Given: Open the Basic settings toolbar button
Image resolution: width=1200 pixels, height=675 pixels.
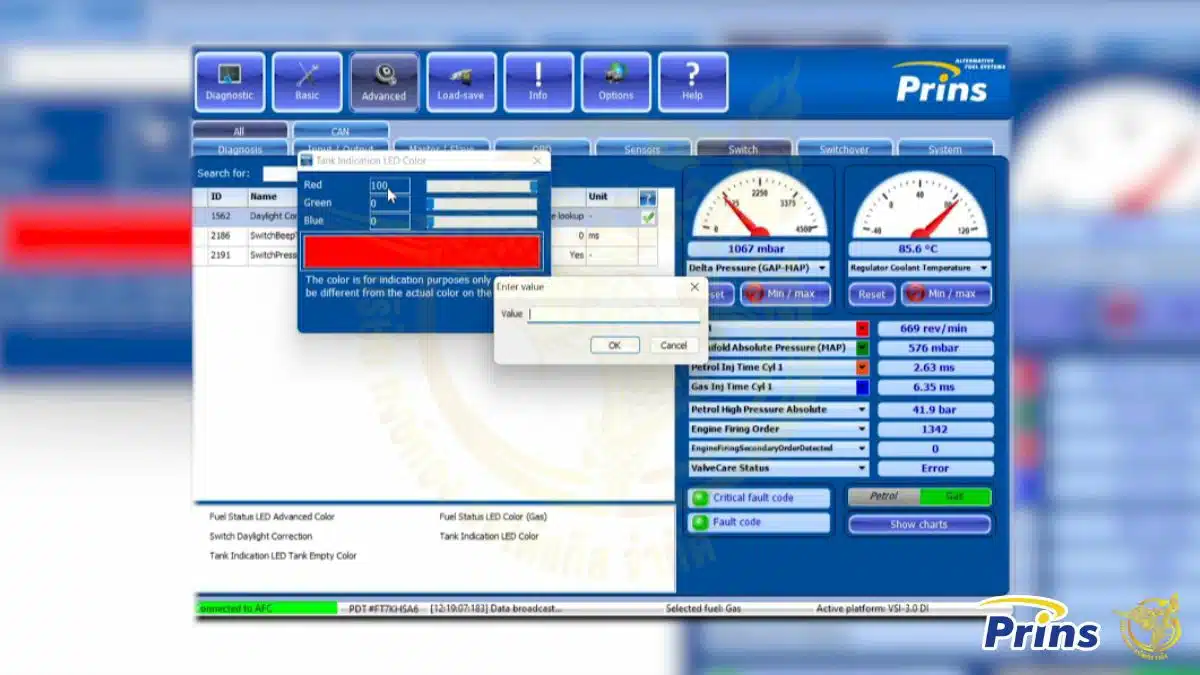Looking at the screenshot, I should coord(307,82).
